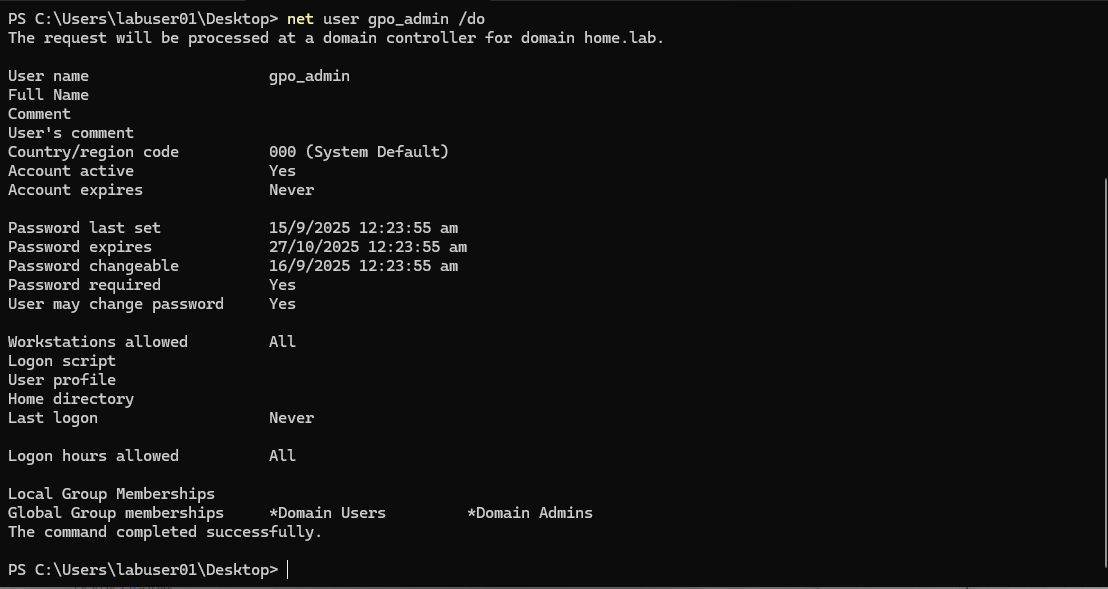Click '000 (System Default)' country code value
Image resolution: width=1108 pixels, height=589 pixels.
[x=358, y=152]
